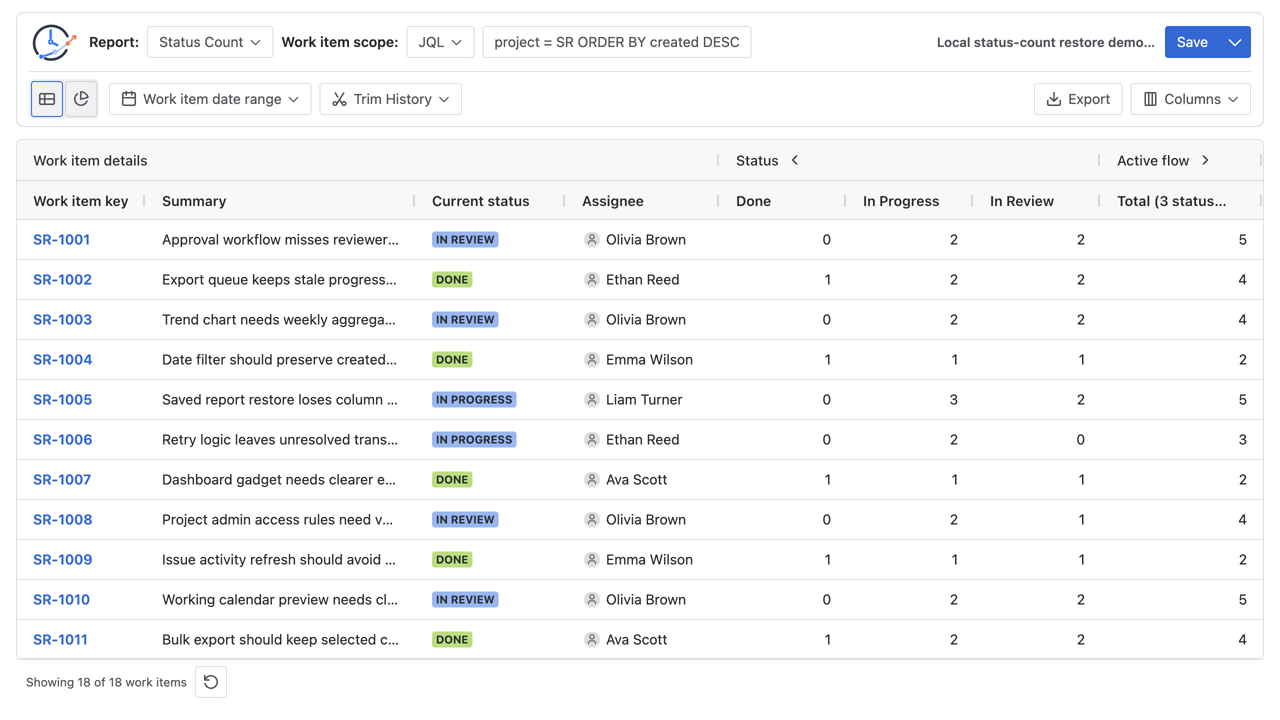1280x720 pixels.
Task: Click assignee avatar icon in SR-1007 row
Action: 592,479
